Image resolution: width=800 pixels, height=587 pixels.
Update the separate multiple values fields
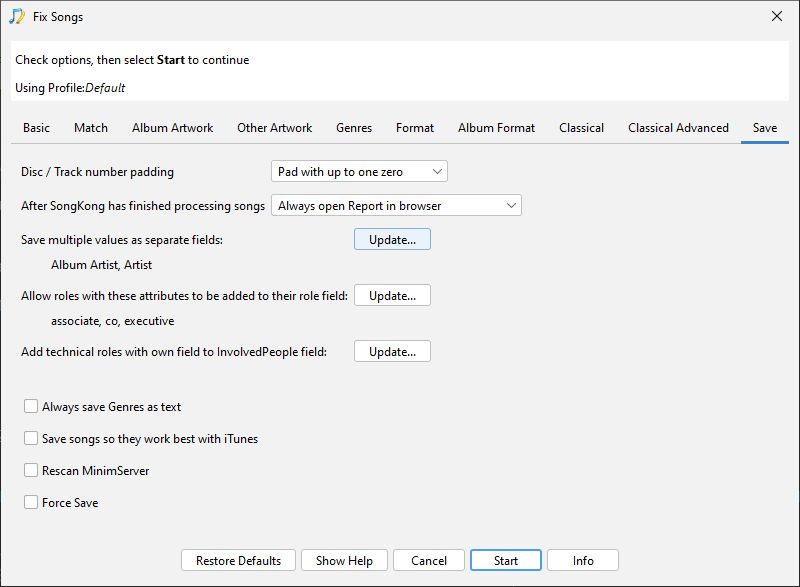tap(392, 240)
